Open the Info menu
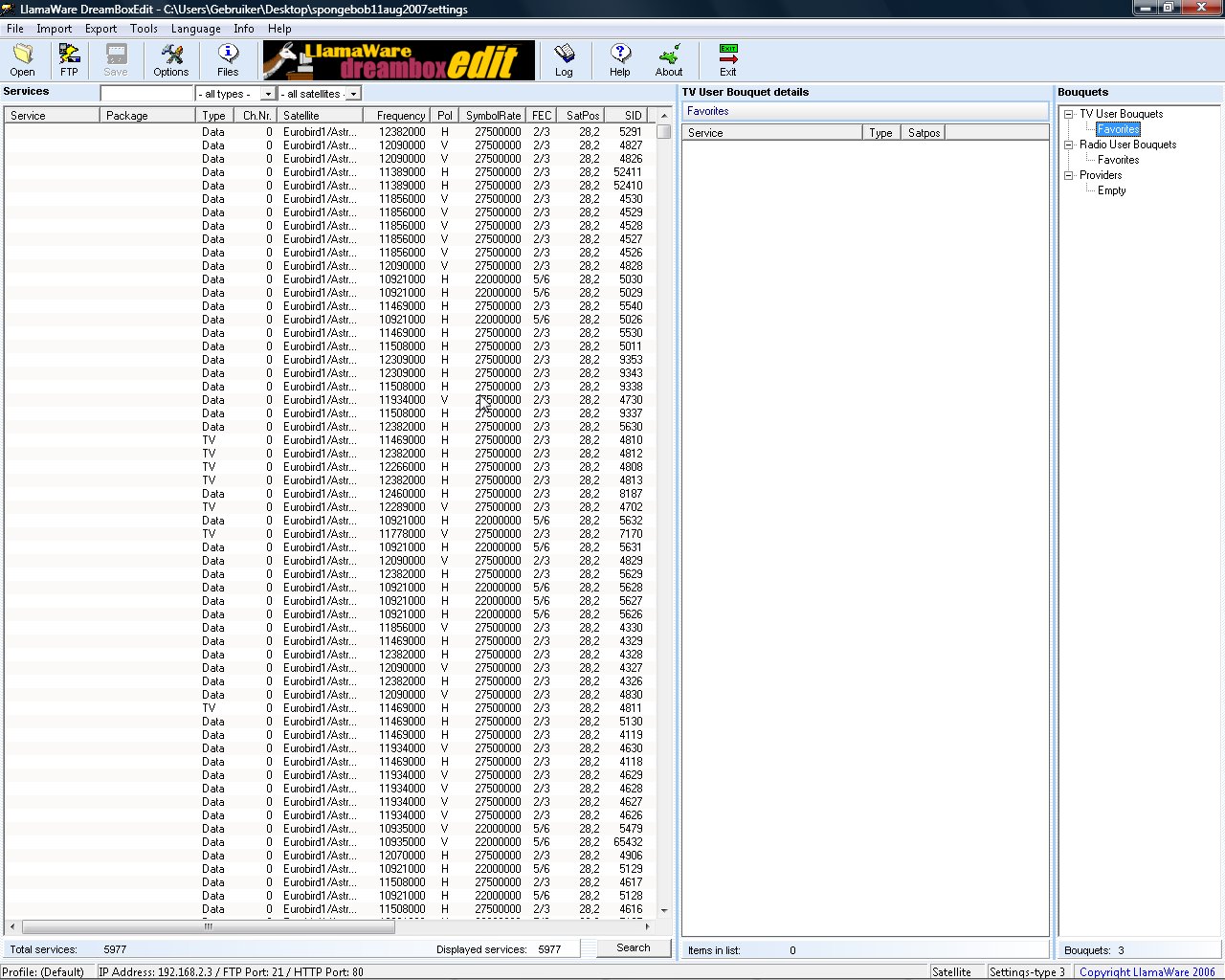Image resolution: width=1225 pixels, height=980 pixels. click(x=244, y=29)
